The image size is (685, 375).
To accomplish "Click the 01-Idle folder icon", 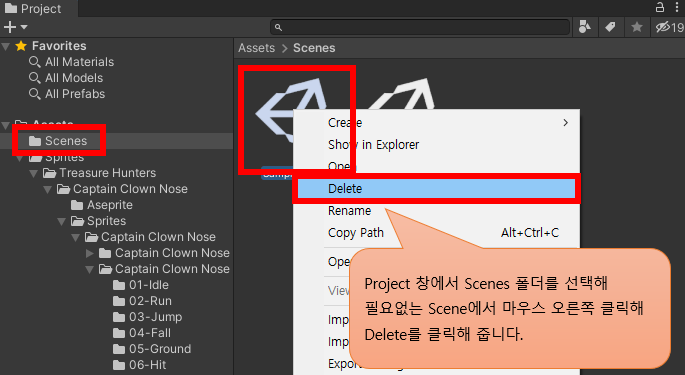I will pyautogui.click(x=119, y=285).
